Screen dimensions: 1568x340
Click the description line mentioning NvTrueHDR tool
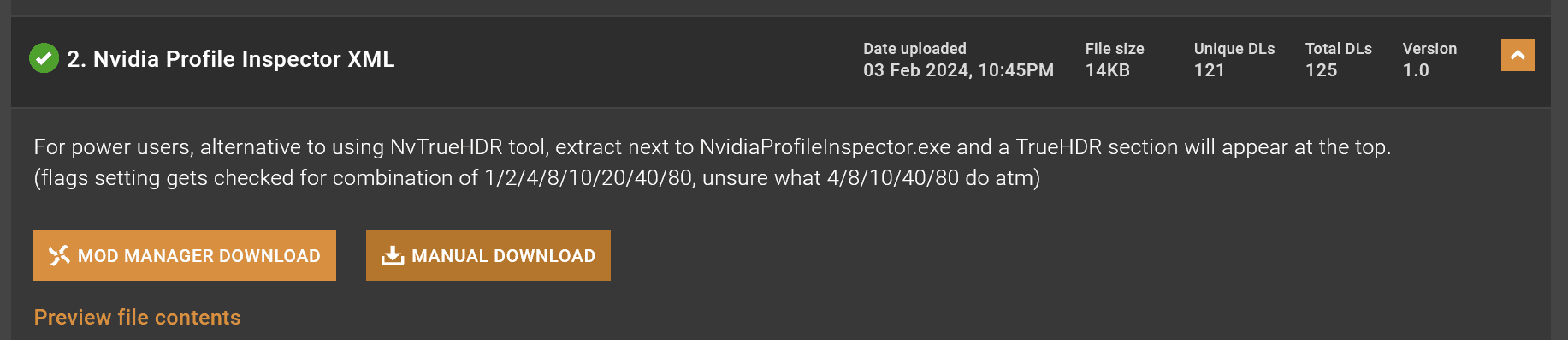click(x=713, y=147)
